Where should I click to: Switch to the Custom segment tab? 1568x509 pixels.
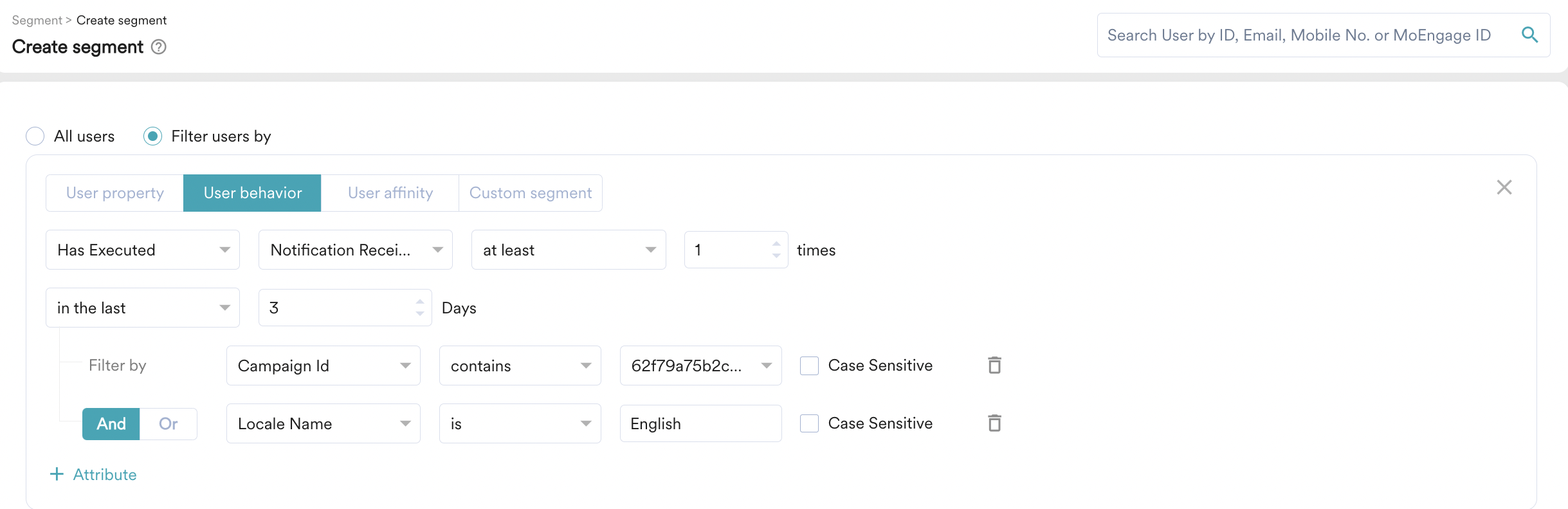pyautogui.click(x=530, y=193)
